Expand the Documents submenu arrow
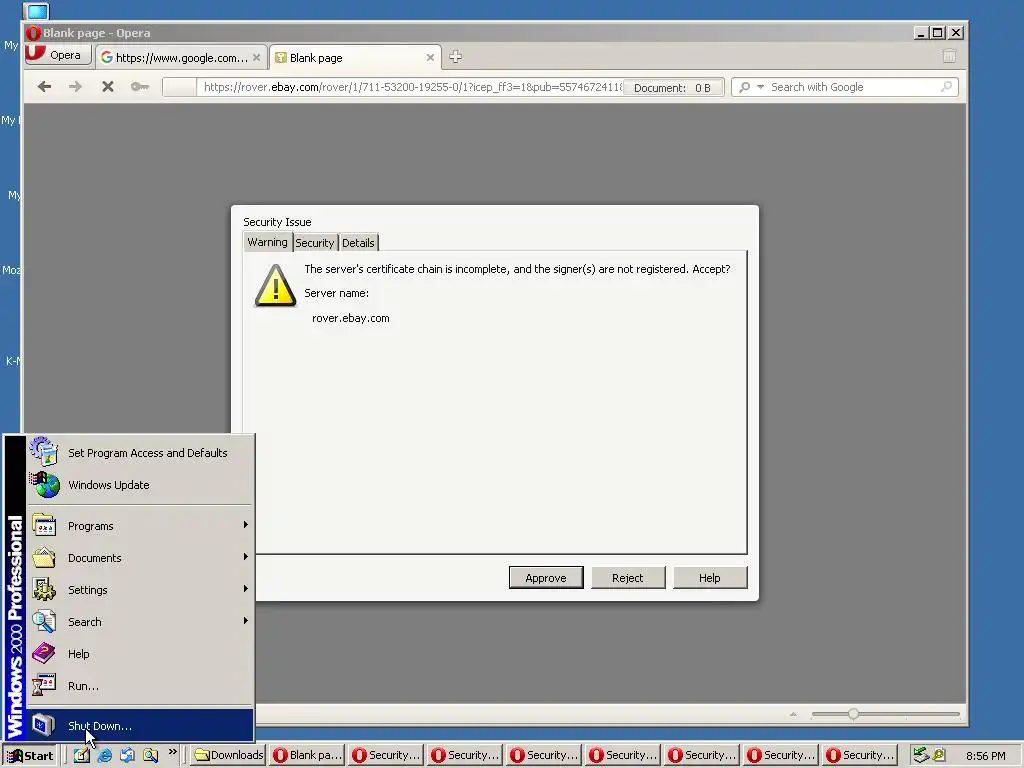 coord(246,557)
